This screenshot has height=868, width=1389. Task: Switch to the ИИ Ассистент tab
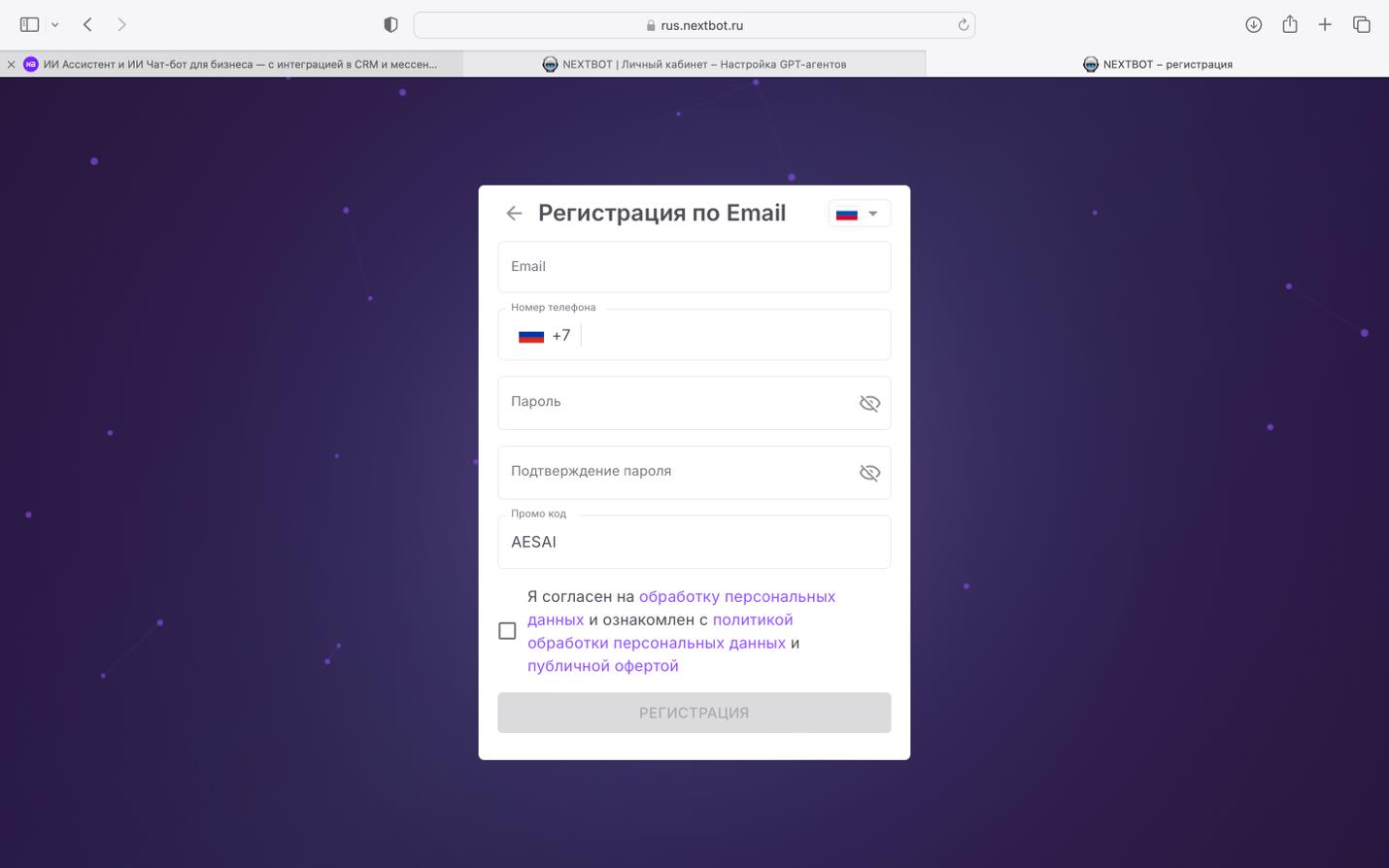tap(233, 64)
